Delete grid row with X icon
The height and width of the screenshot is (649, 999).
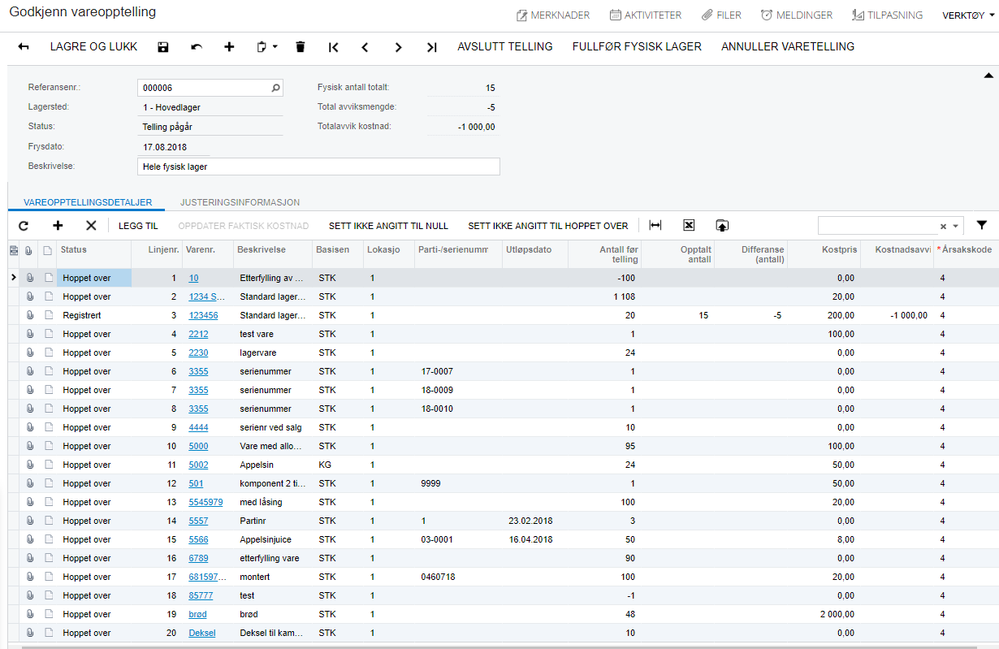point(91,225)
